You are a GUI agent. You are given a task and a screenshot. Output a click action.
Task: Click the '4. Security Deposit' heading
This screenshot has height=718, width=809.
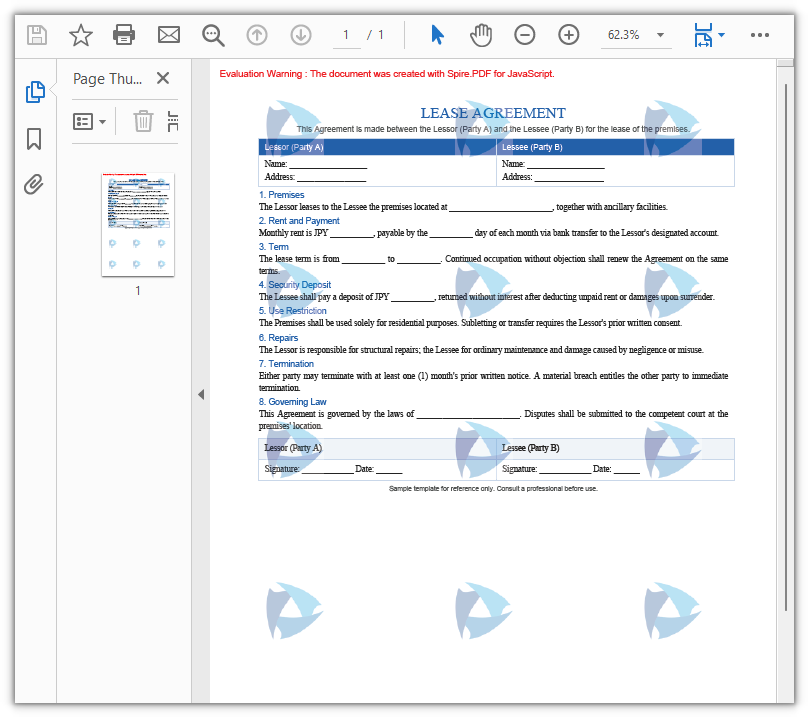295,285
